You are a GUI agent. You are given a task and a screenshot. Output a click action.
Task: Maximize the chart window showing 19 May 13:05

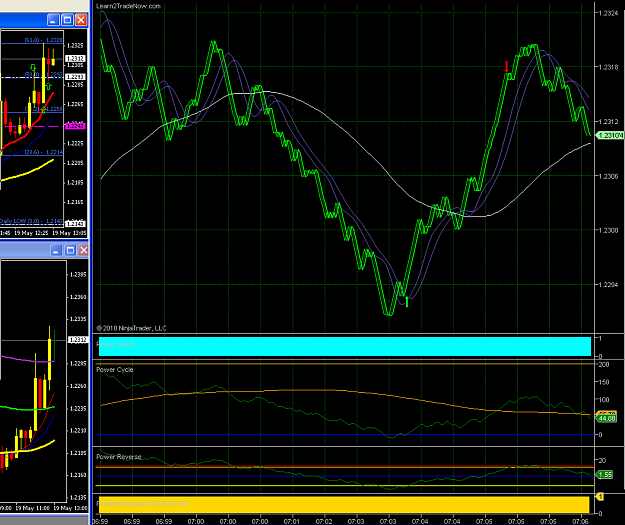coord(67,20)
